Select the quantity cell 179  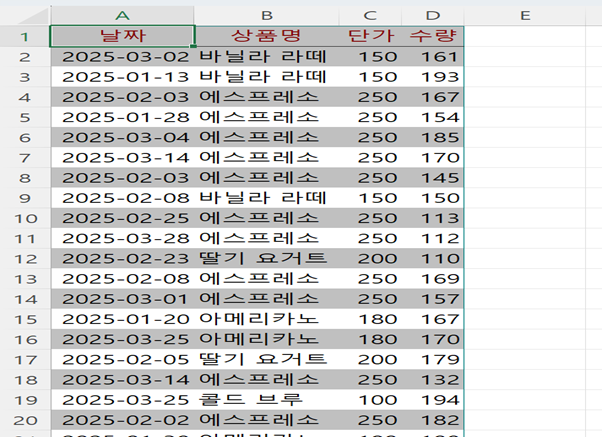tap(433, 359)
